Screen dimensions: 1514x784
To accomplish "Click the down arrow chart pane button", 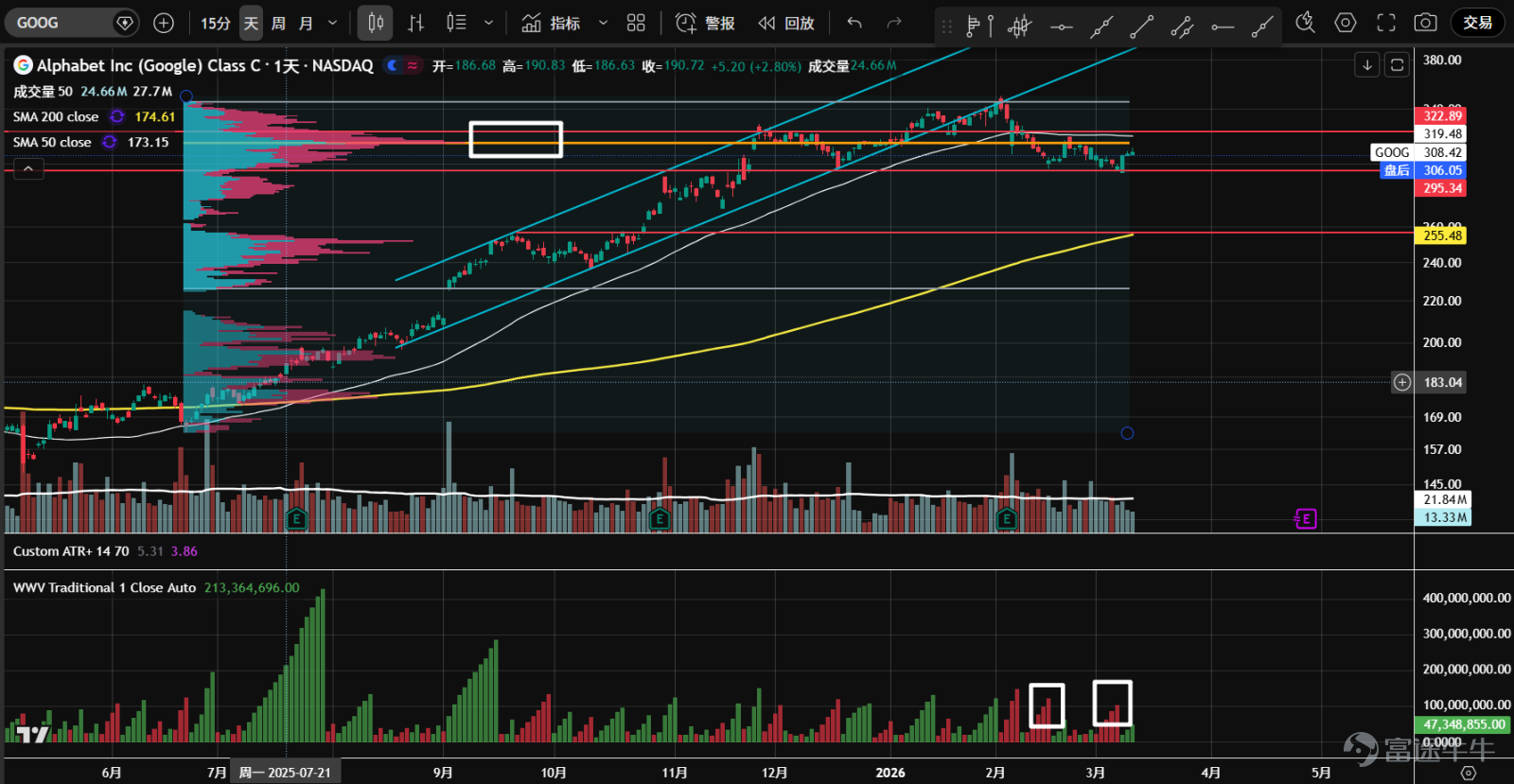I will pyautogui.click(x=1366, y=65).
